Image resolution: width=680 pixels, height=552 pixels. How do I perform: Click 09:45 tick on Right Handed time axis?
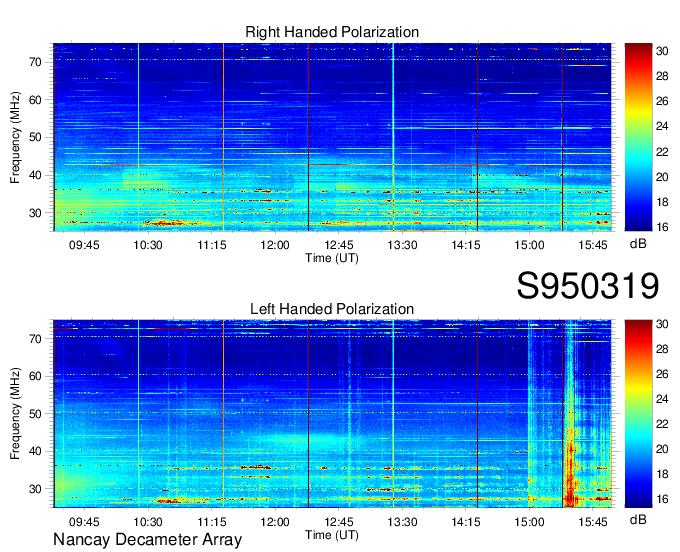pyautogui.click(x=84, y=245)
